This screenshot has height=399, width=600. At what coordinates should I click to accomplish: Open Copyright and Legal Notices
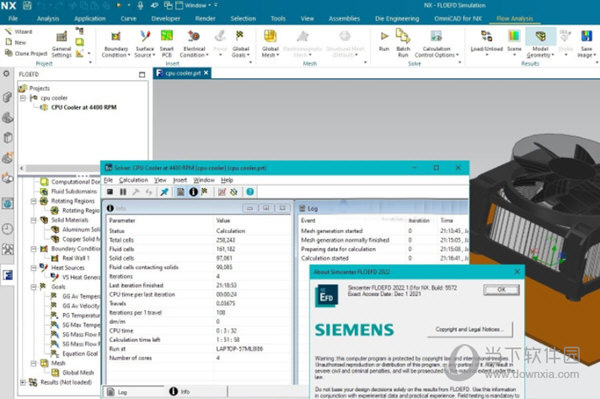click(470, 329)
